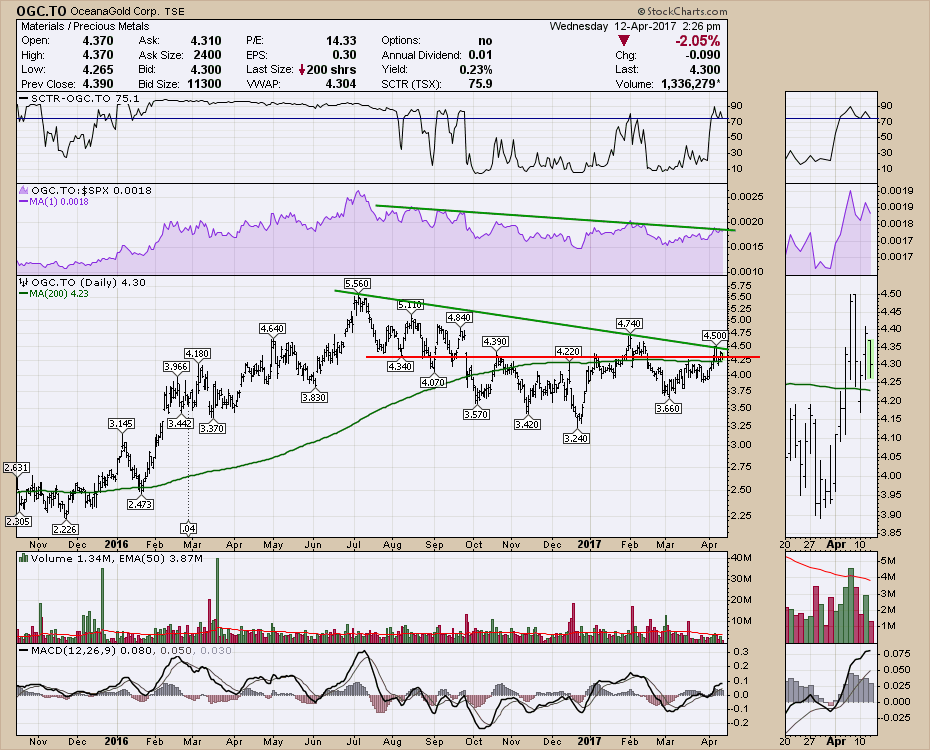Click the VWAP value 4.304
This screenshot has width=930, height=750.
(x=341, y=84)
